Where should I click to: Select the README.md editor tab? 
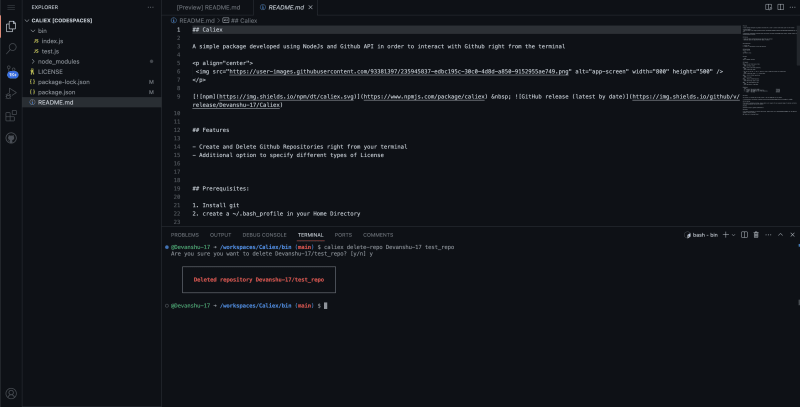click(x=286, y=7)
